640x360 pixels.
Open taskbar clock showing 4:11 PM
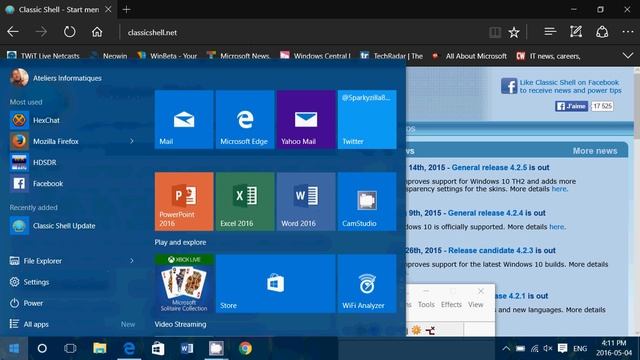click(x=614, y=348)
